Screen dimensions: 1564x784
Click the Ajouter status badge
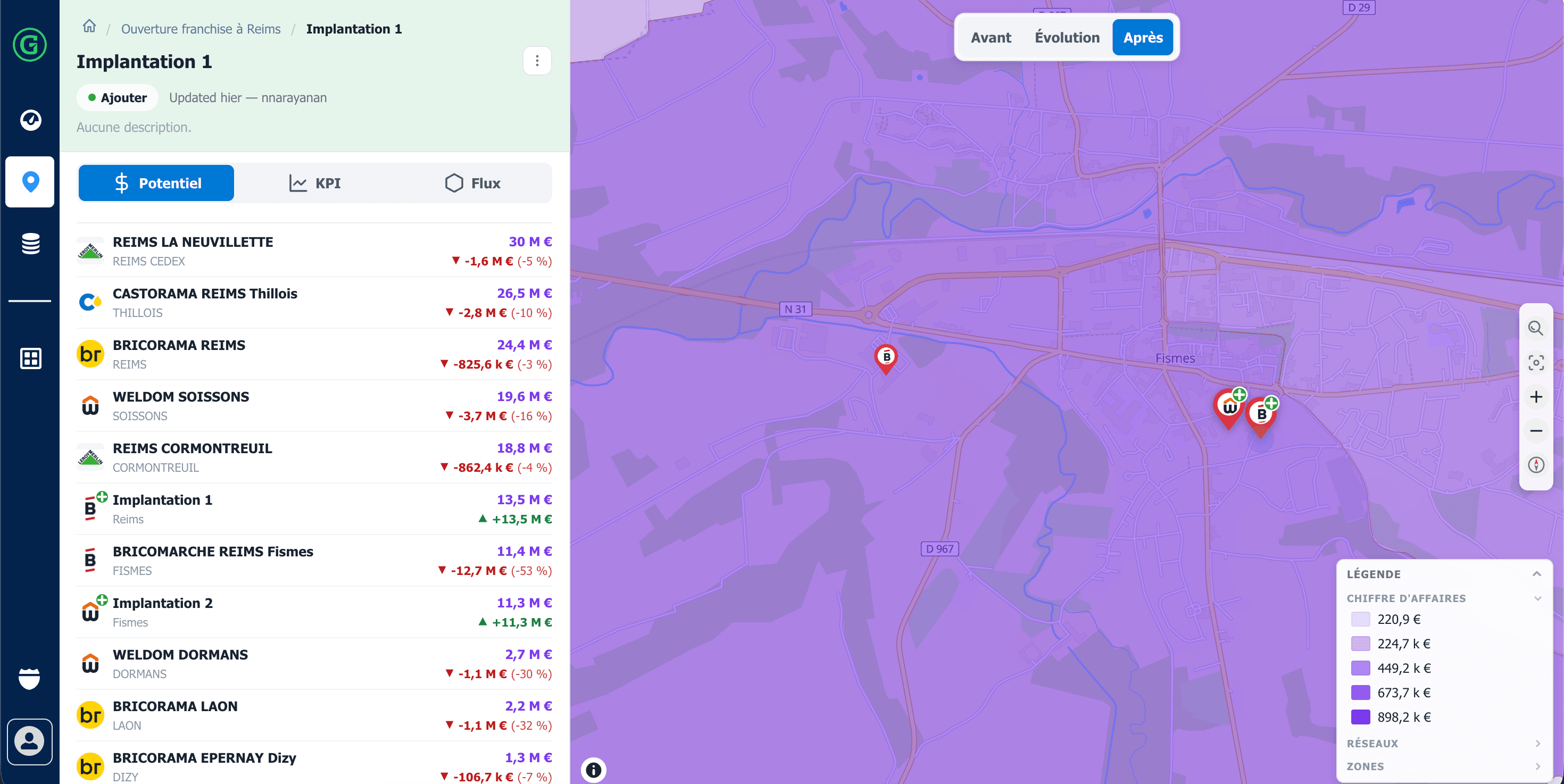point(118,98)
